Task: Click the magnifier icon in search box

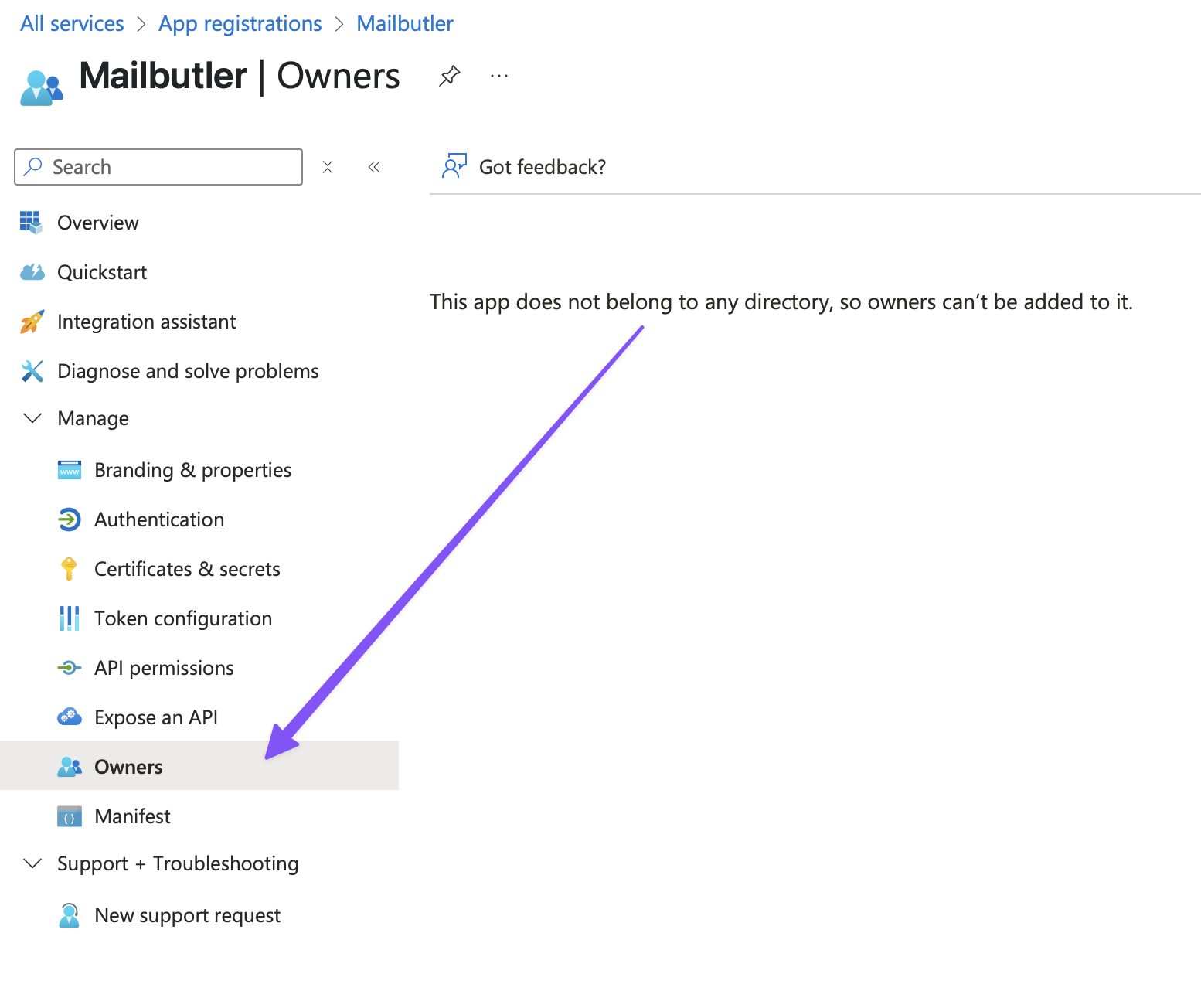Action: [33, 167]
